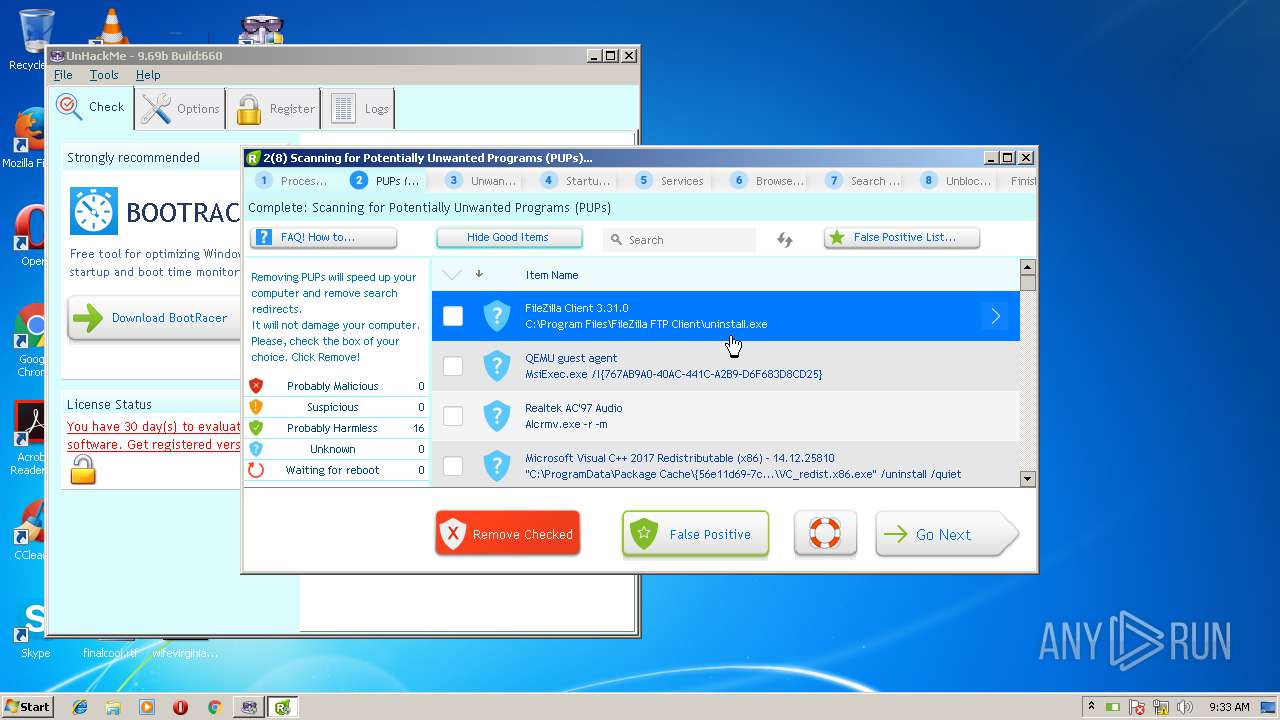This screenshot has width=1280, height=720.
Task: Open the Options tab in UnHackMe
Action: click(x=180, y=109)
